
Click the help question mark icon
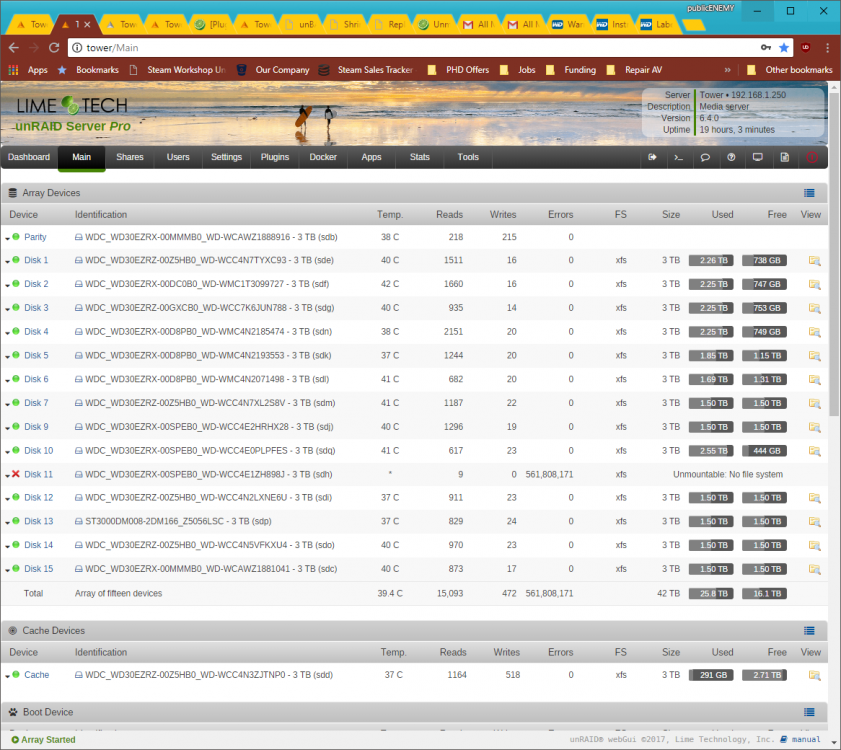pyautogui.click(x=731, y=157)
